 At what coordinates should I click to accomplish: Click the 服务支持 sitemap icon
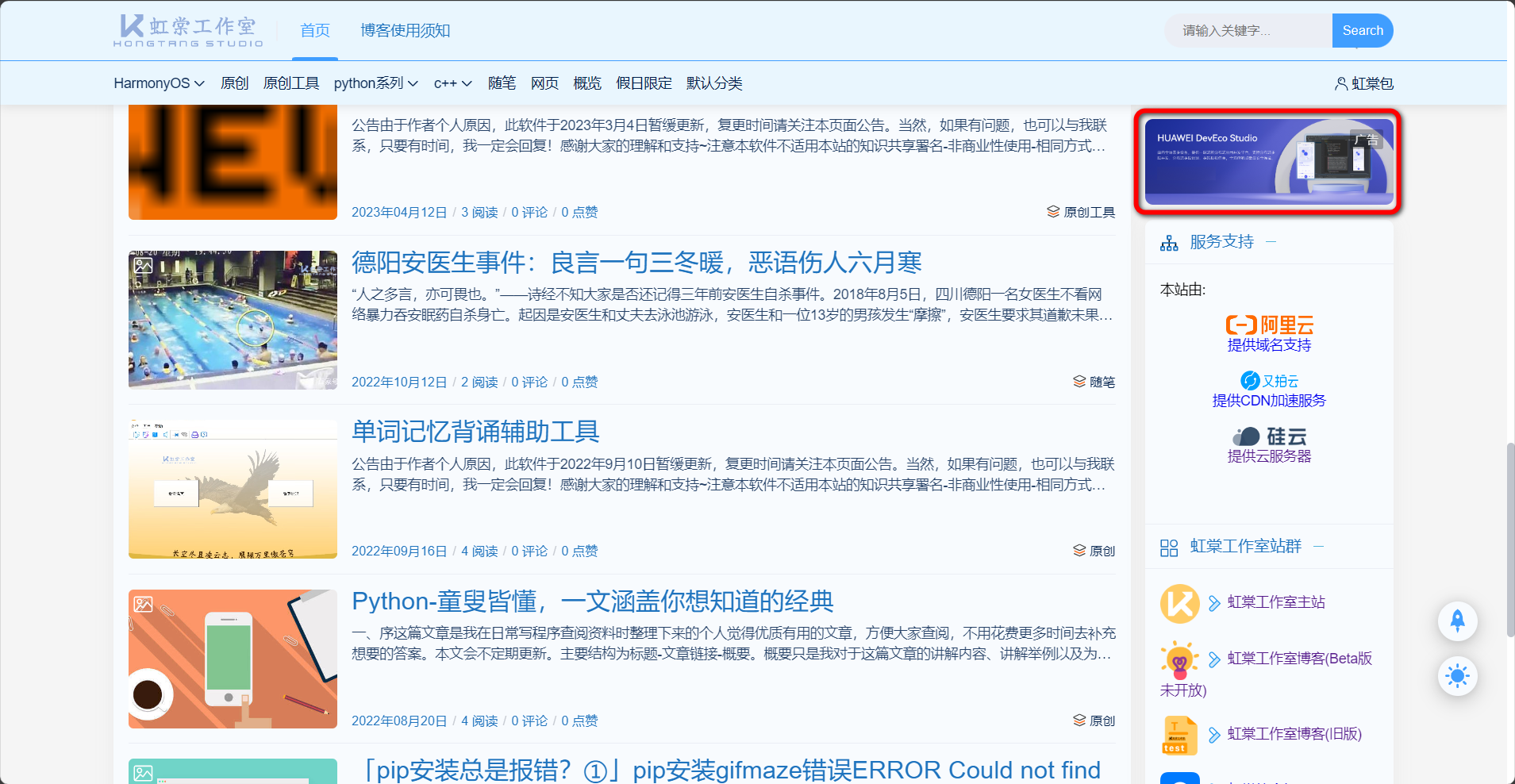(1169, 243)
